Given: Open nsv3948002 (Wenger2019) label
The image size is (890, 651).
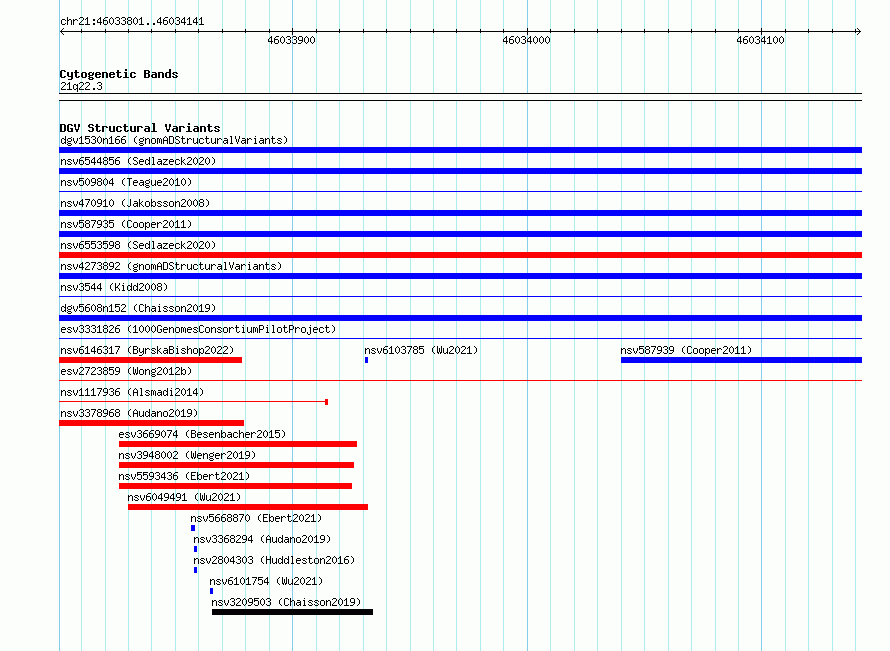Looking at the screenshot, I should [187, 455].
